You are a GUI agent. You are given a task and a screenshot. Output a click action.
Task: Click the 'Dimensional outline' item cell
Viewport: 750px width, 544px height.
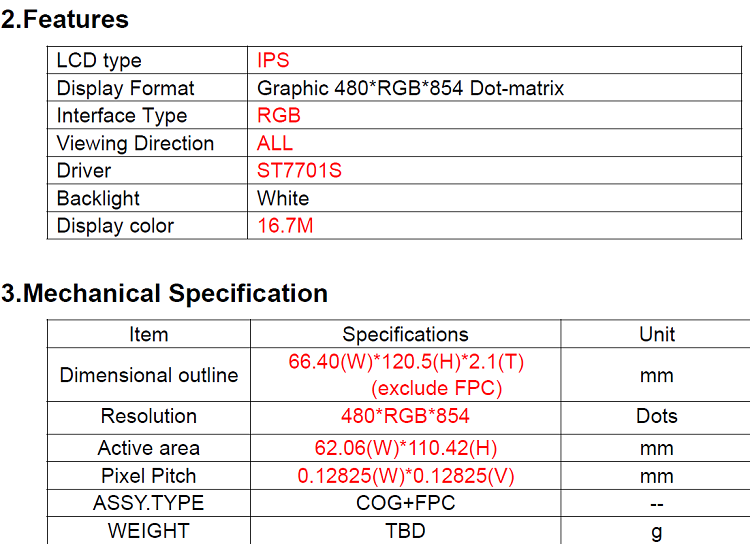[x=149, y=375]
